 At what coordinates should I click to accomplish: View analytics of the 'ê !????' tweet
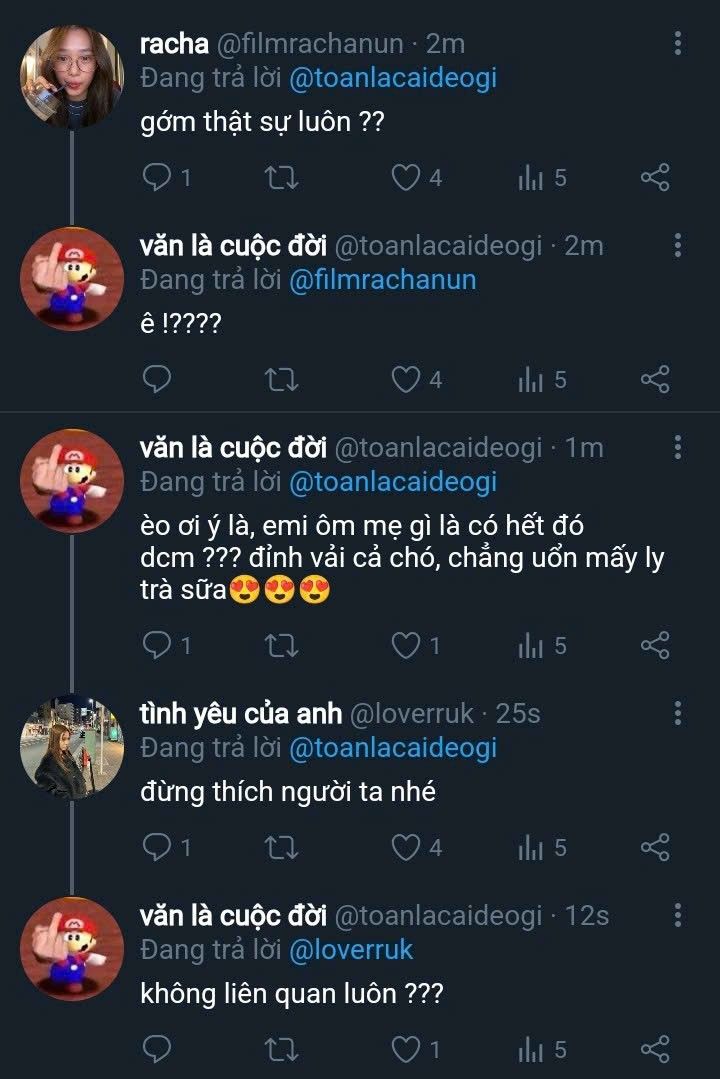(x=531, y=379)
